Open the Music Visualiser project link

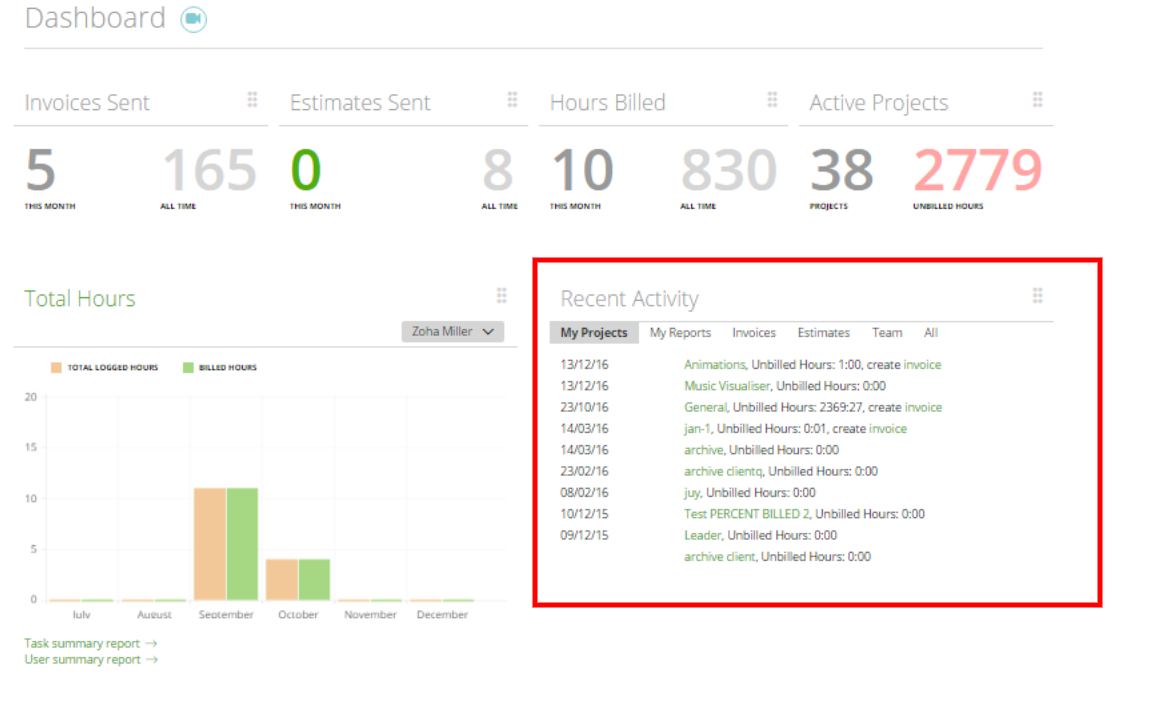coord(726,386)
